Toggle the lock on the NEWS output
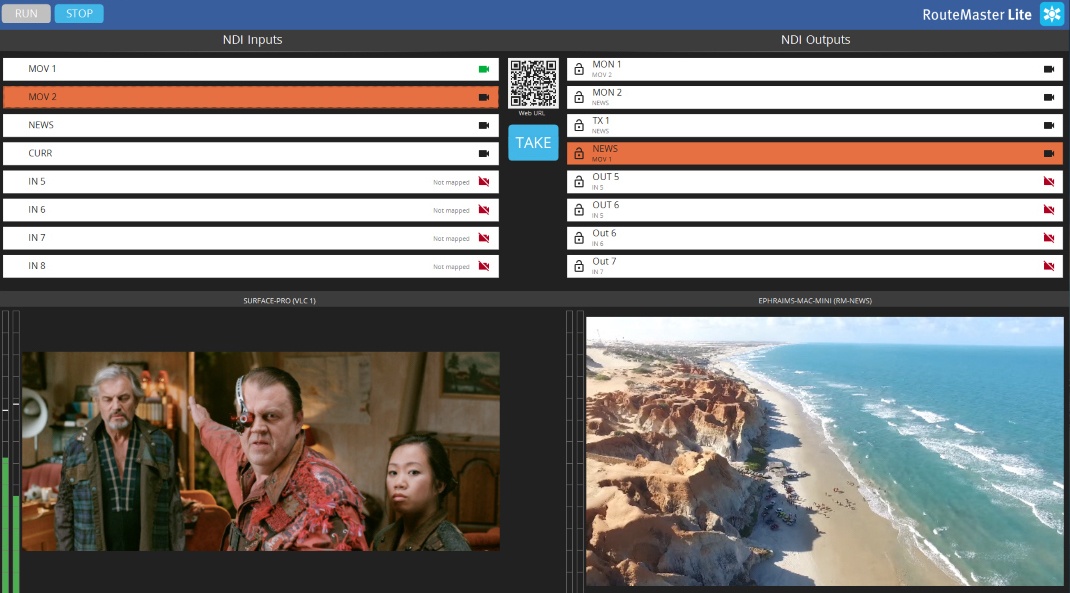 [579, 154]
